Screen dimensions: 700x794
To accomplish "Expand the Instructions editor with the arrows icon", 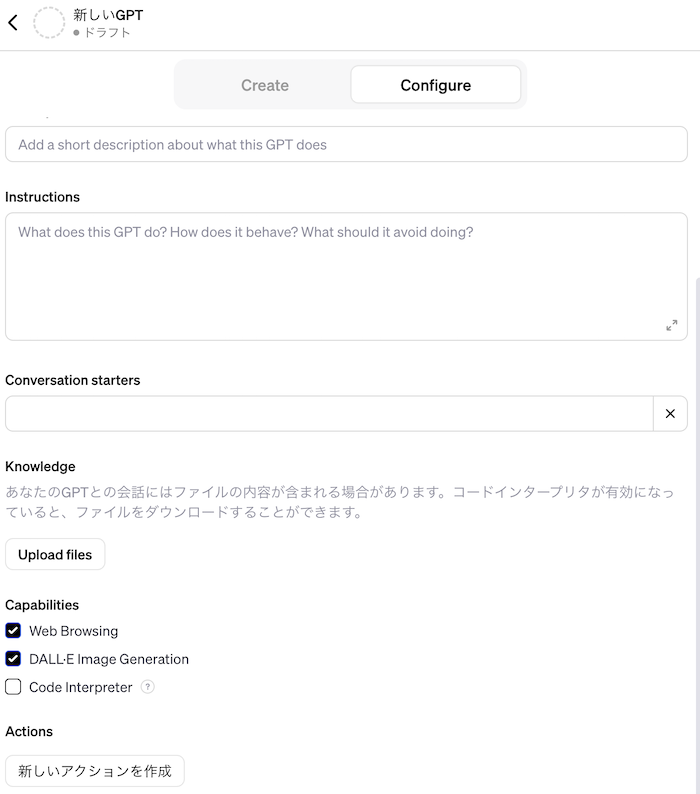I will (x=671, y=325).
